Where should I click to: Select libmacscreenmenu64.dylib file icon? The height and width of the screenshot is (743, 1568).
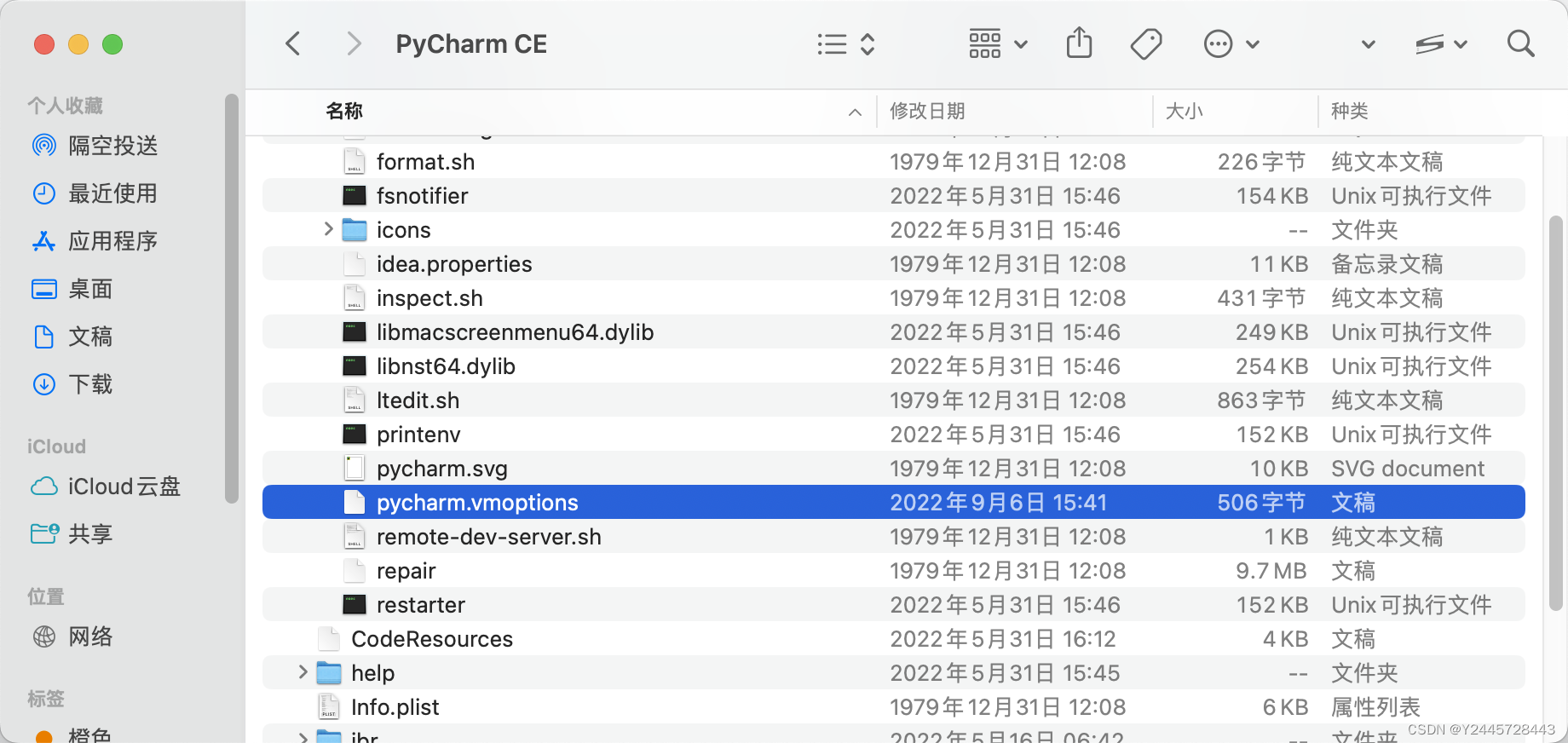coord(355,331)
